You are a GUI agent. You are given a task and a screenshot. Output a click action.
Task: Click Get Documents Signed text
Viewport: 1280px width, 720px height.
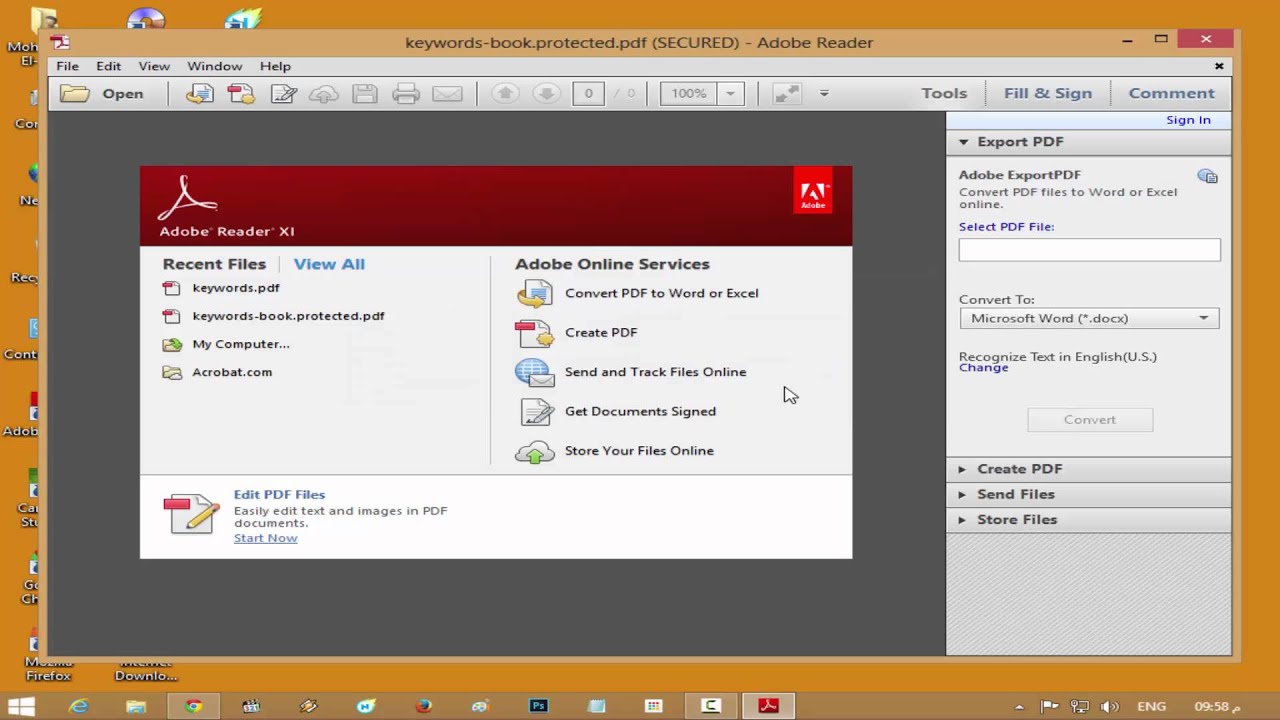(x=640, y=411)
